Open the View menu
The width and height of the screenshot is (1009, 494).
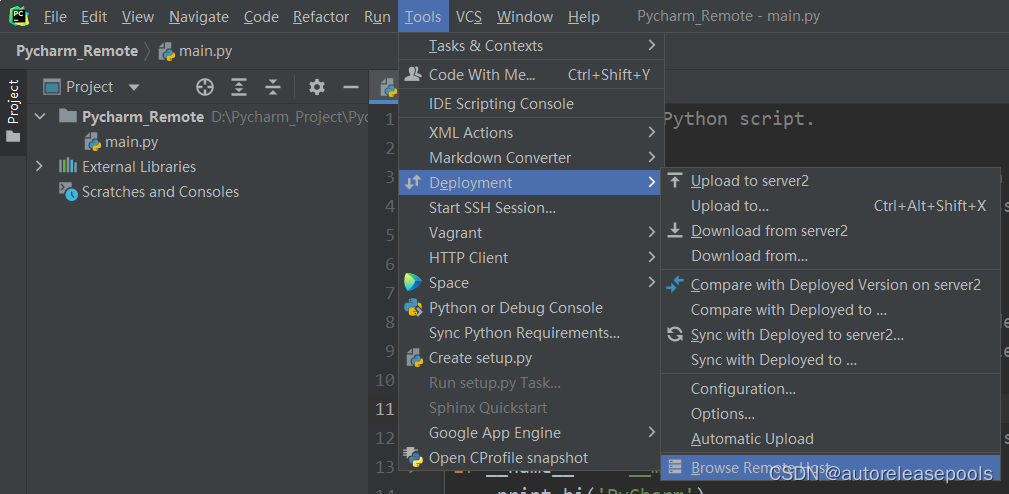click(138, 17)
